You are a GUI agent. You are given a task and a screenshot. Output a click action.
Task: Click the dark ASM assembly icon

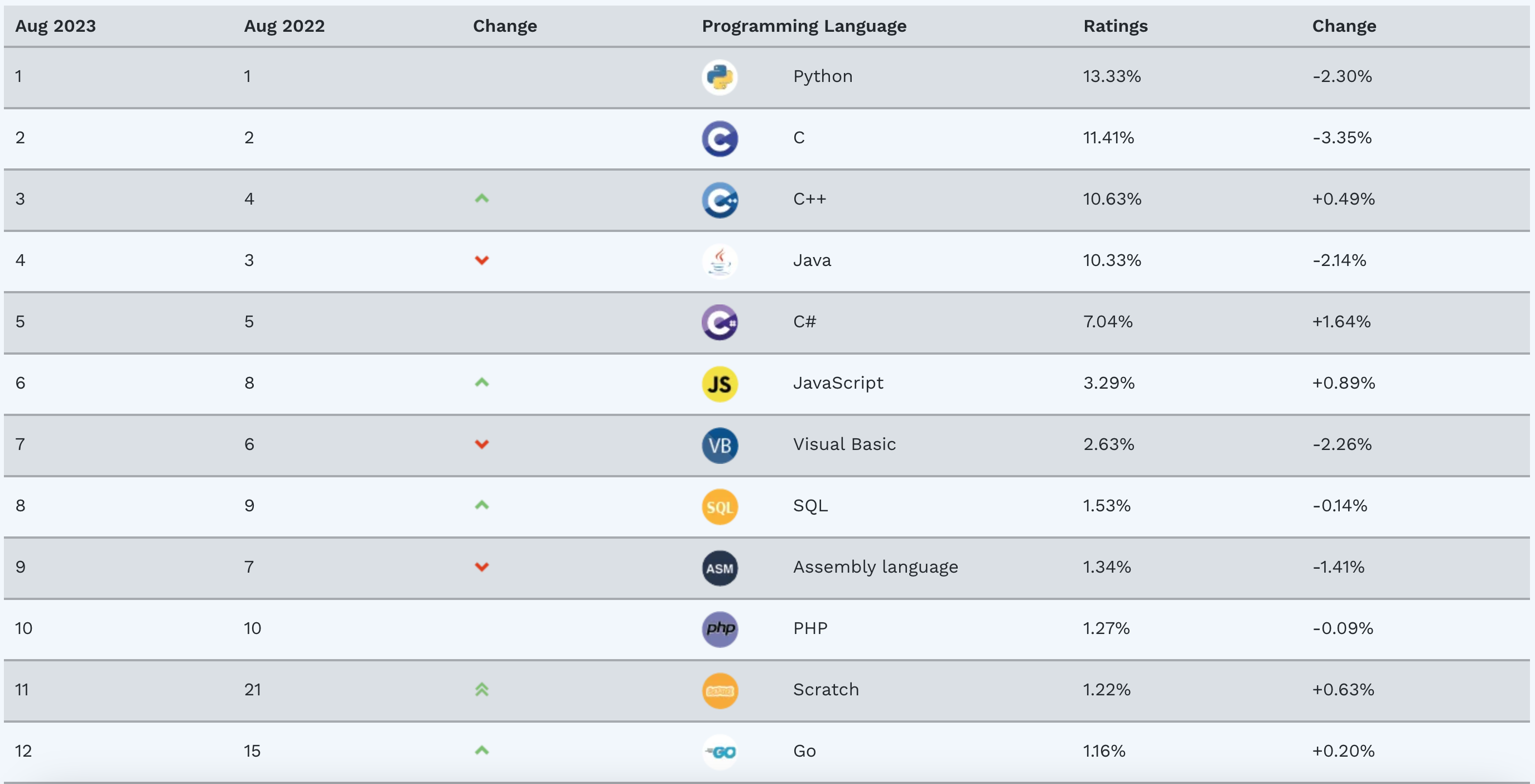coord(719,568)
